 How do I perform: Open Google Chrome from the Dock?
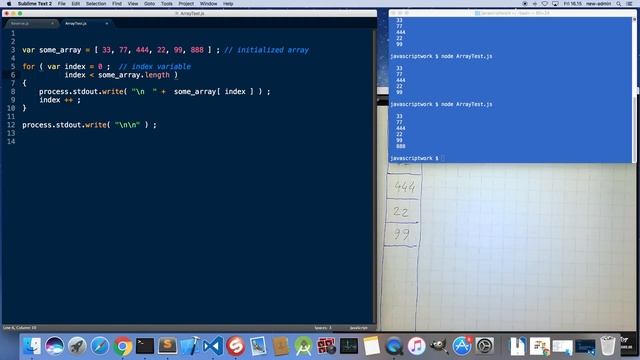pos(122,346)
